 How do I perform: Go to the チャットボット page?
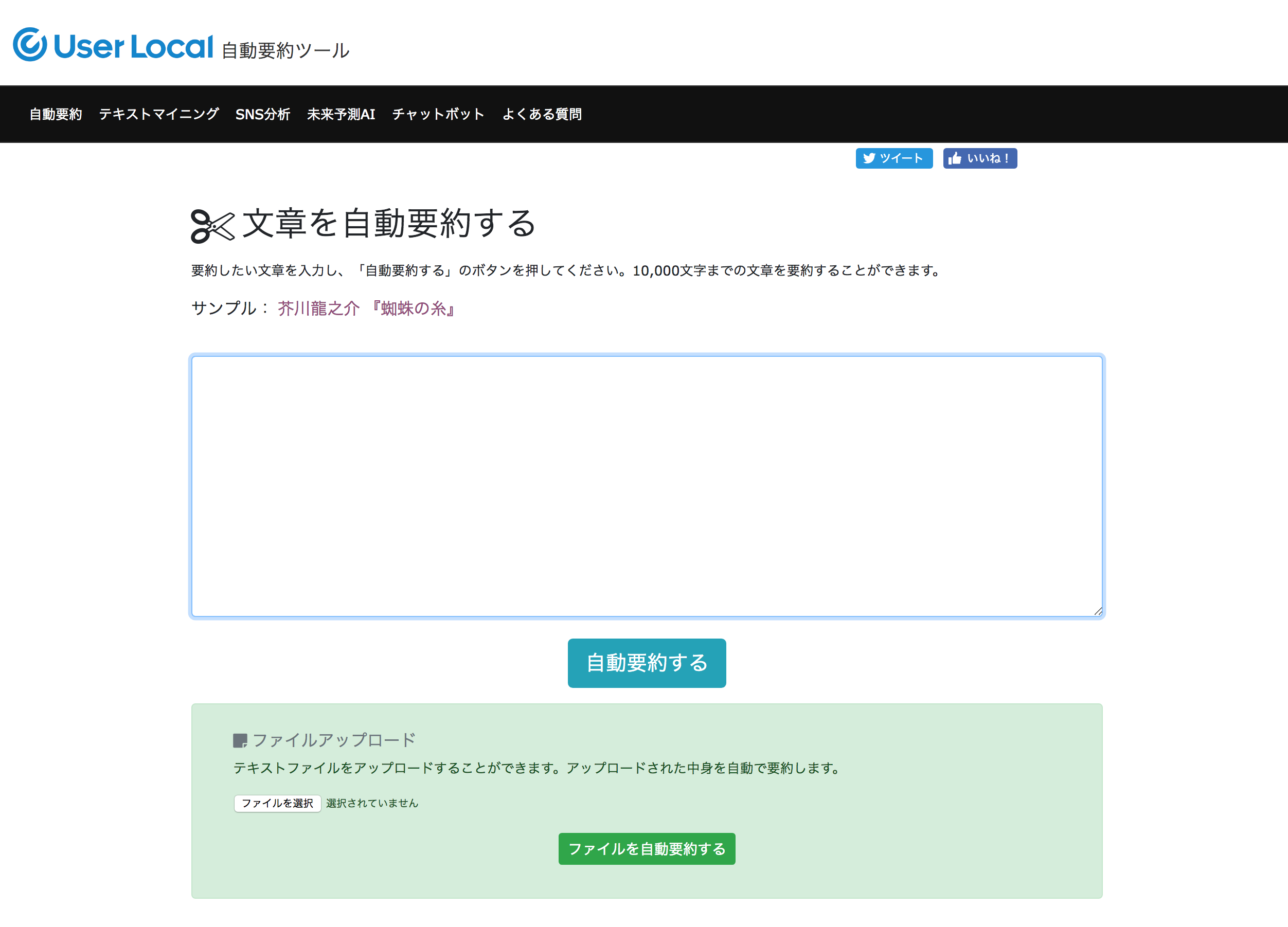click(x=438, y=114)
